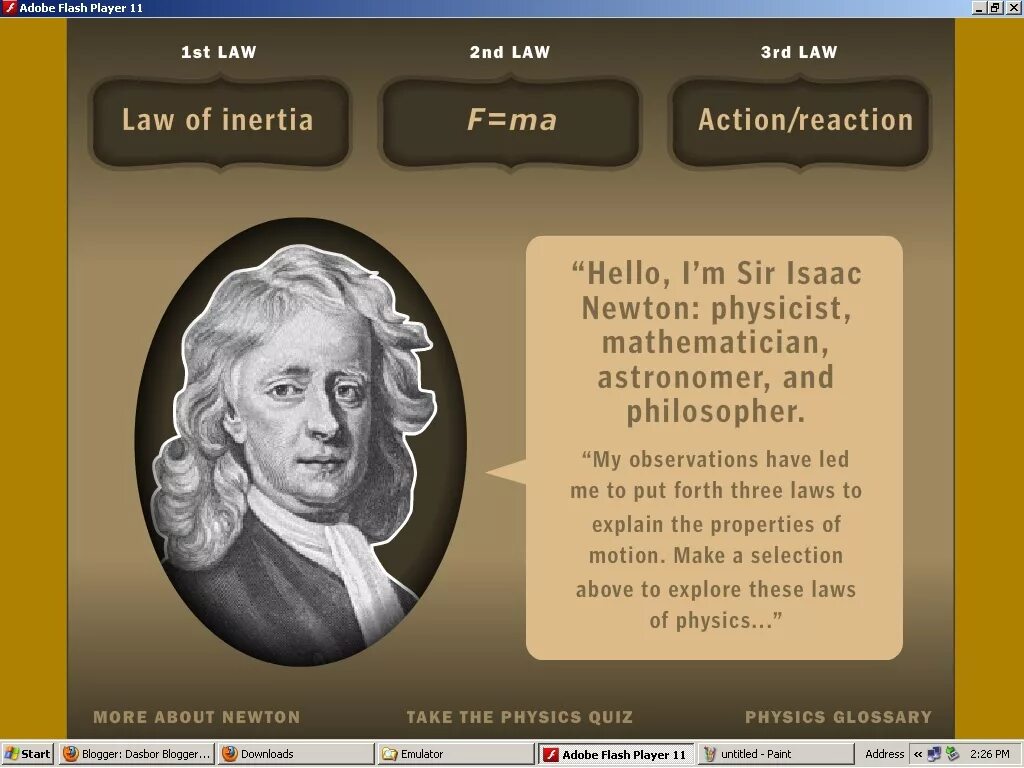Click the Safely Remove Hardware tray icon
Viewport: 1024px width, 768px height.
953,754
